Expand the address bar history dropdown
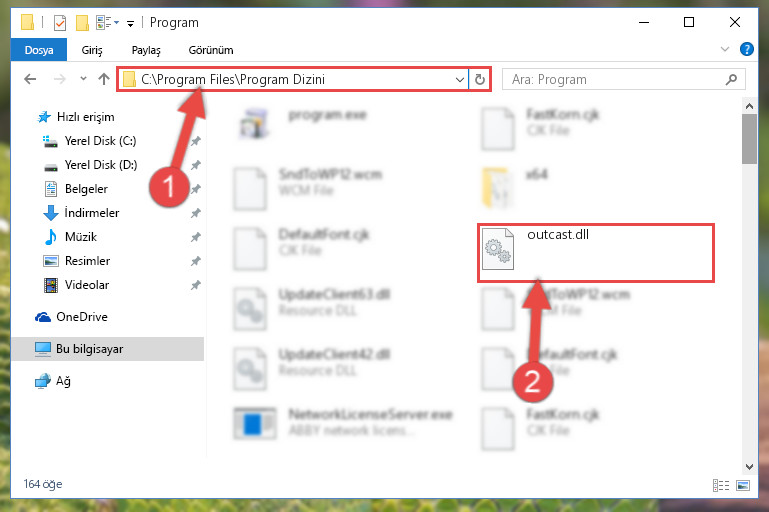The width and height of the screenshot is (769, 512). 460,79
